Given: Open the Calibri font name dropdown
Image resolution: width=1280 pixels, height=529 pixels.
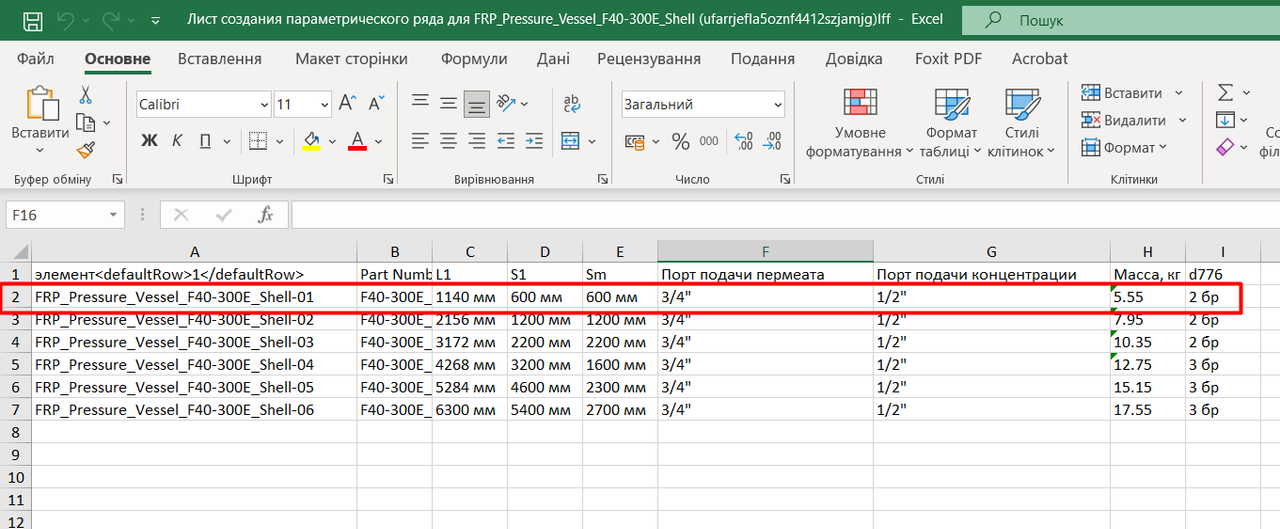Looking at the screenshot, I should click(x=264, y=104).
